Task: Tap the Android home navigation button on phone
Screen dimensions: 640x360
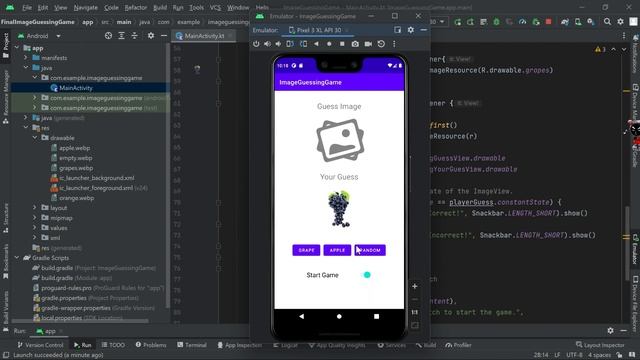Action: (x=339, y=316)
